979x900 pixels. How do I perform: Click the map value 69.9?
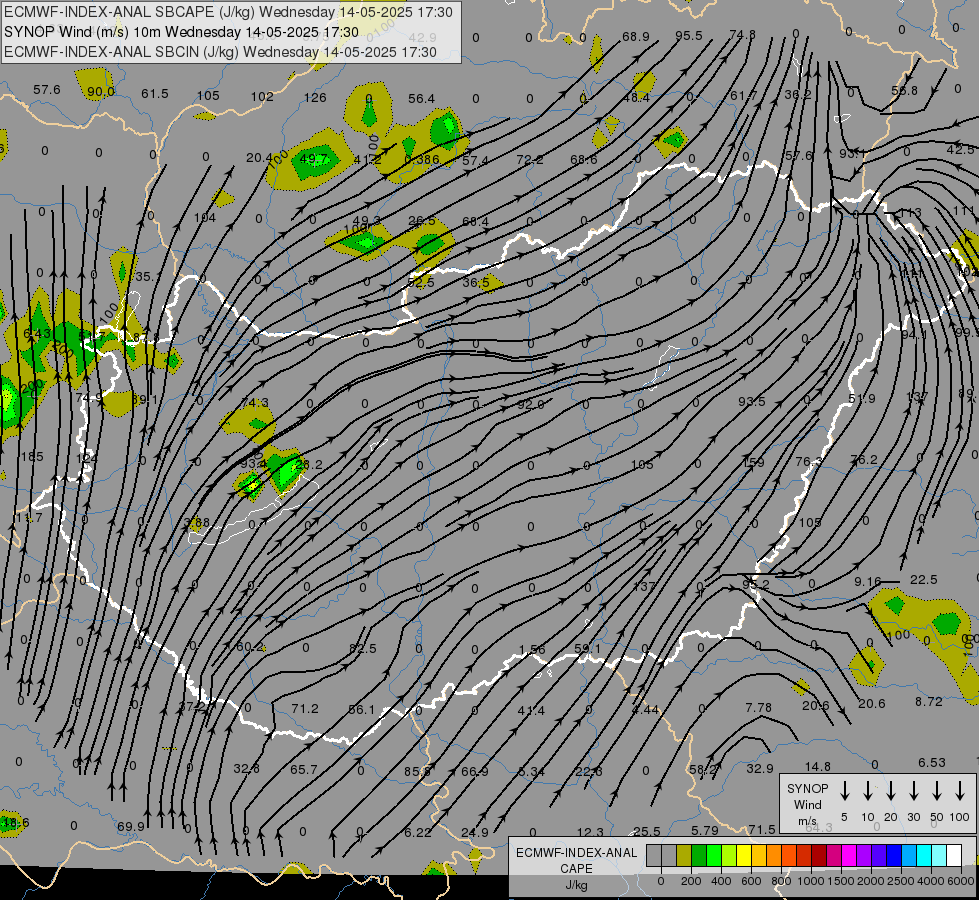[x=130, y=826]
